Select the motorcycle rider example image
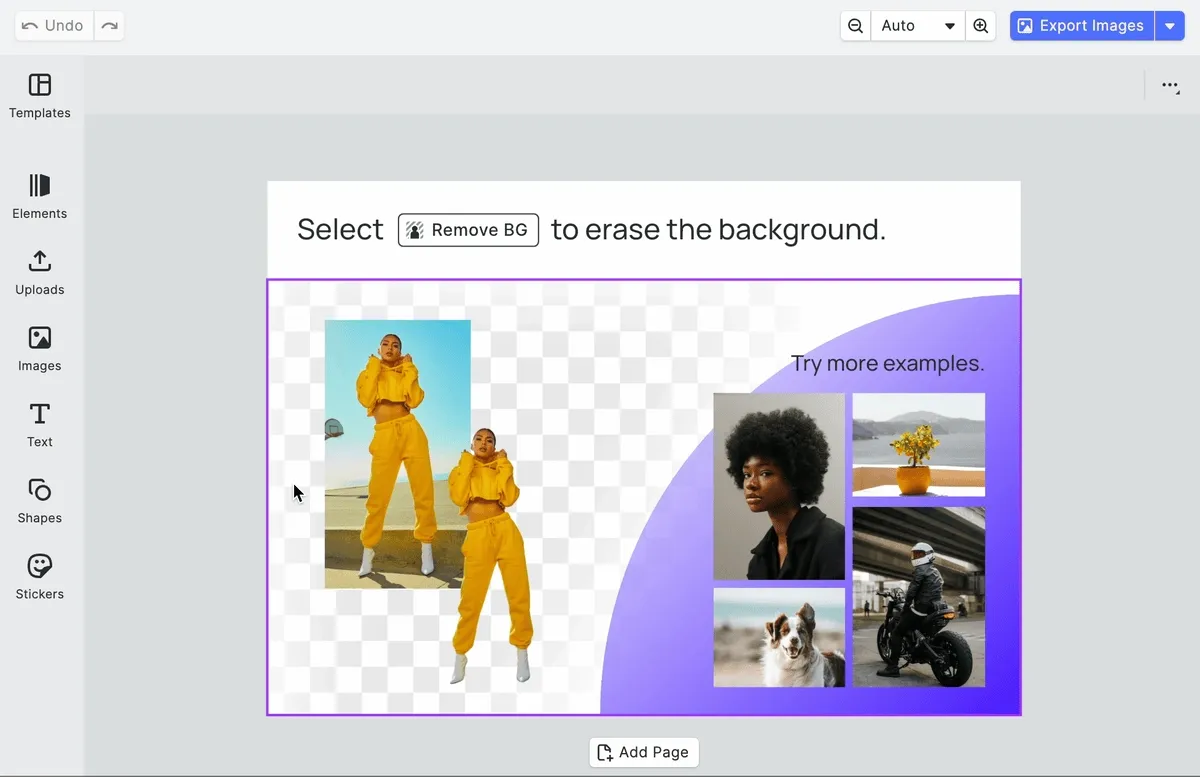The width and height of the screenshot is (1200, 777). tap(918, 596)
